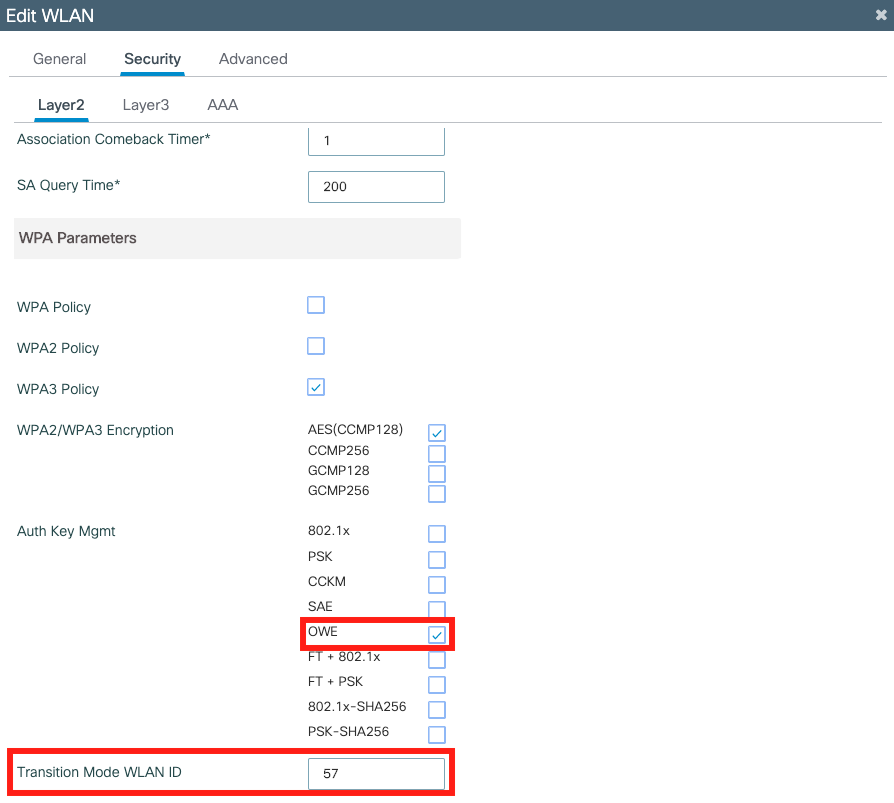Viewport: 894px width, 803px height.
Task: Enable the WPA Policy checkbox
Action: pyautogui.click(x=315, y=305)
